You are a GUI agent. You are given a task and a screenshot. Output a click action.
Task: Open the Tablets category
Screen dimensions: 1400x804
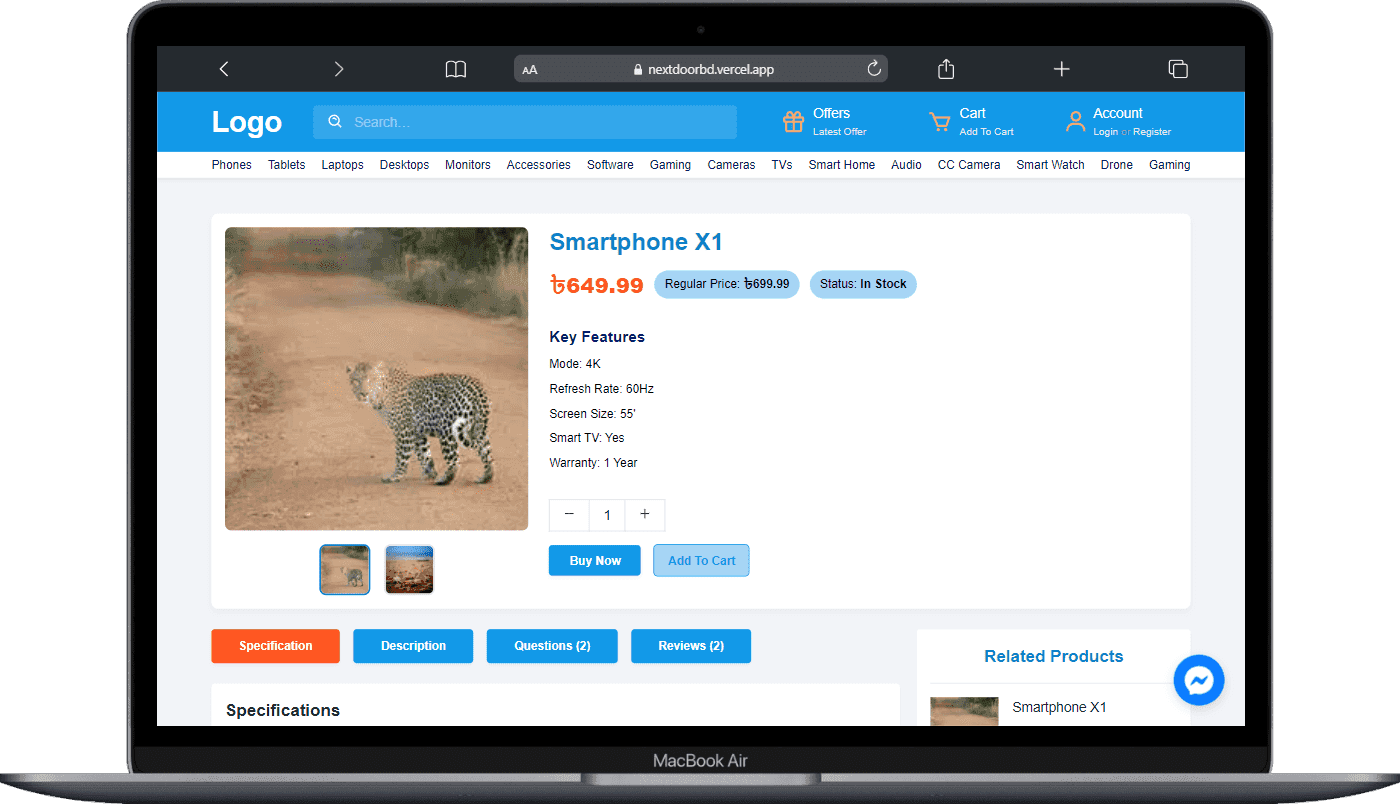point(287,165)
